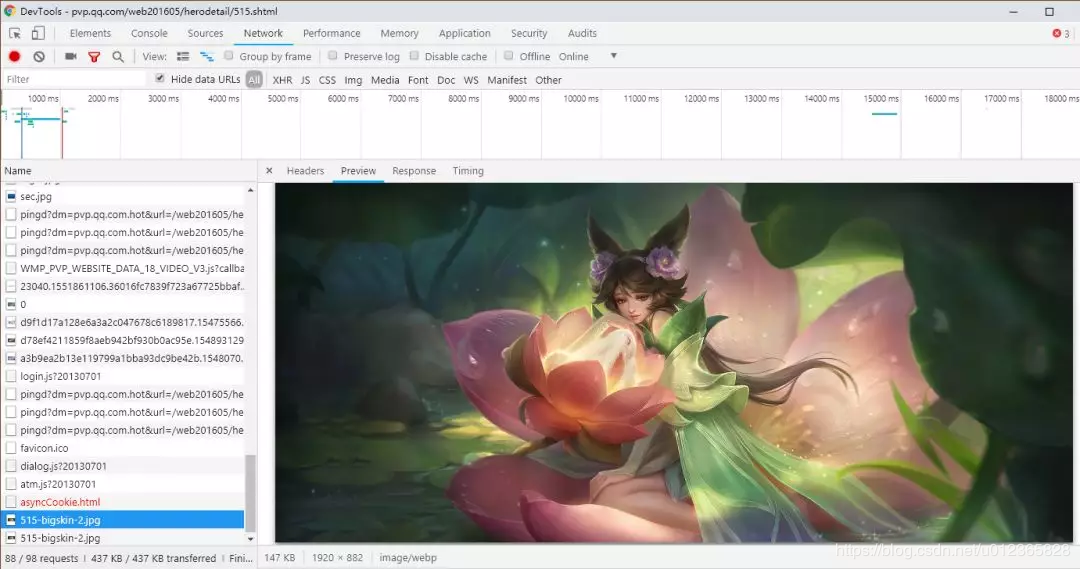Click the request list vertical scrollbar thumb
This screenshot has width=1080, height=569.
point(250,493)
